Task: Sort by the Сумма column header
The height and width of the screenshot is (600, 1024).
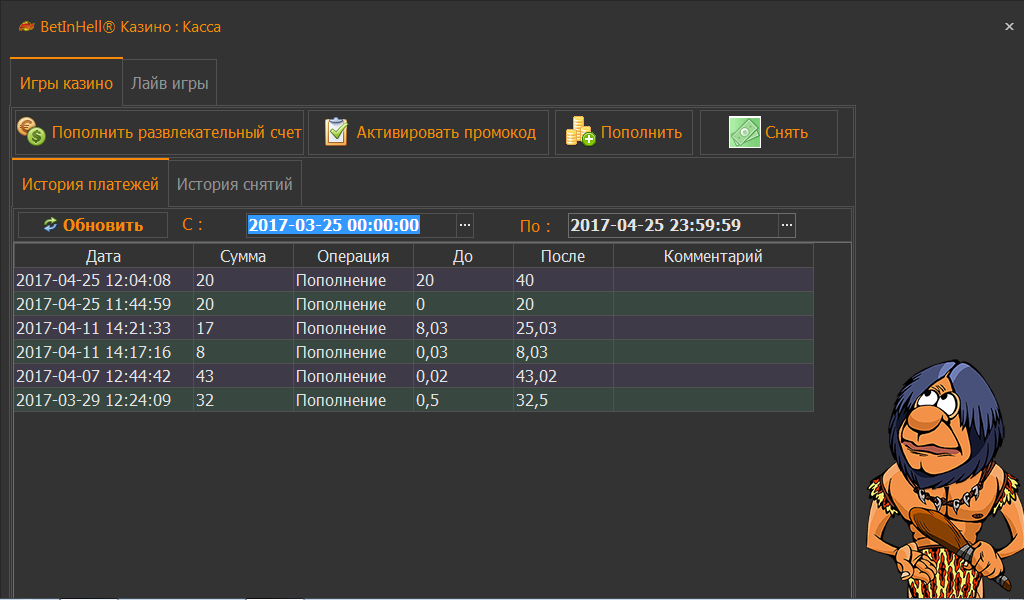Action: (x=243, y=256)
